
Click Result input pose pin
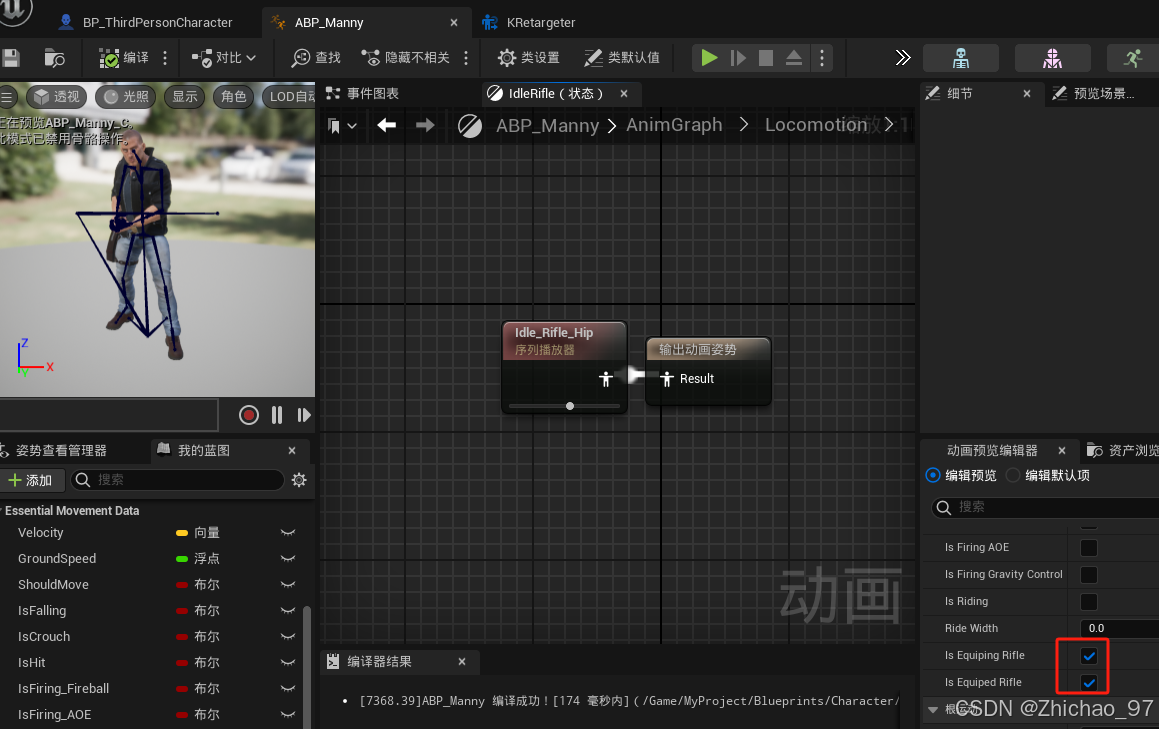[x=667, y=379]
